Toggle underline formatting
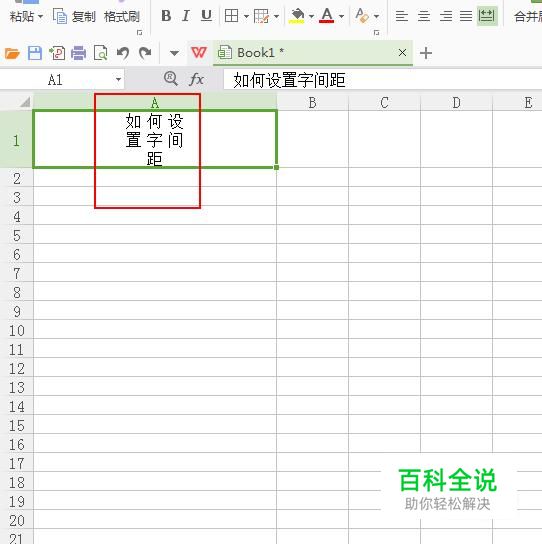 pos(206,16)
